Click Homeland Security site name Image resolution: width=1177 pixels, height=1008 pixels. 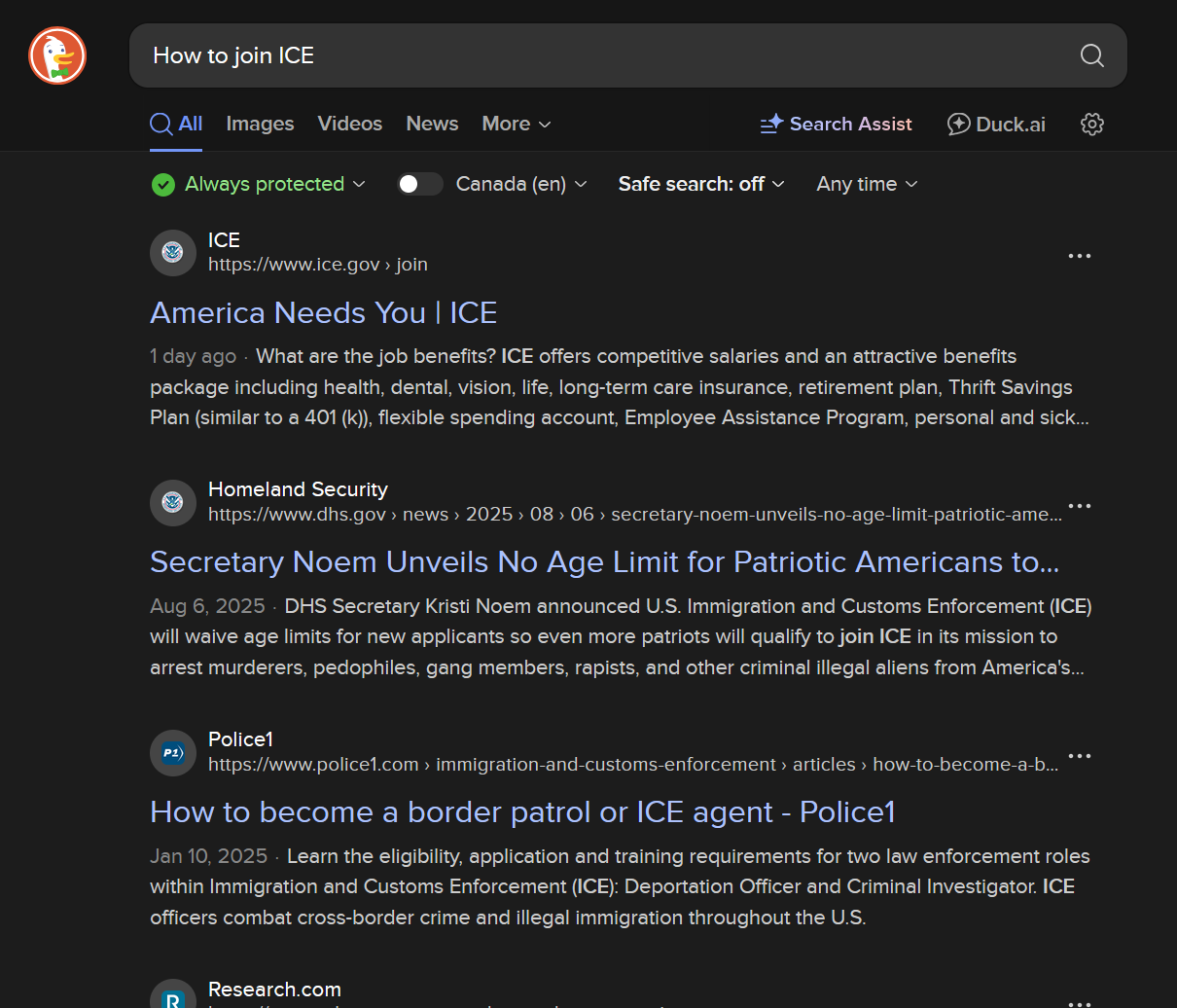point(298,489)
